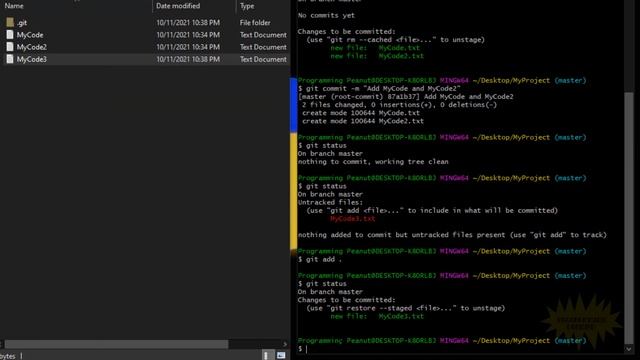Click the 'No commits yet' line

pos(326,16)
